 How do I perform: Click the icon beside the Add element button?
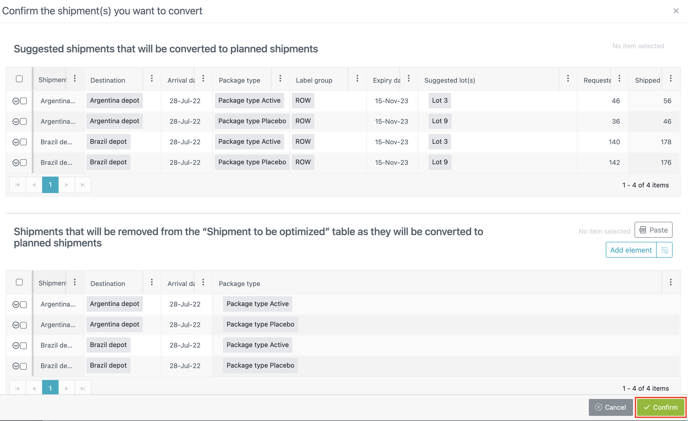(665, 250)
